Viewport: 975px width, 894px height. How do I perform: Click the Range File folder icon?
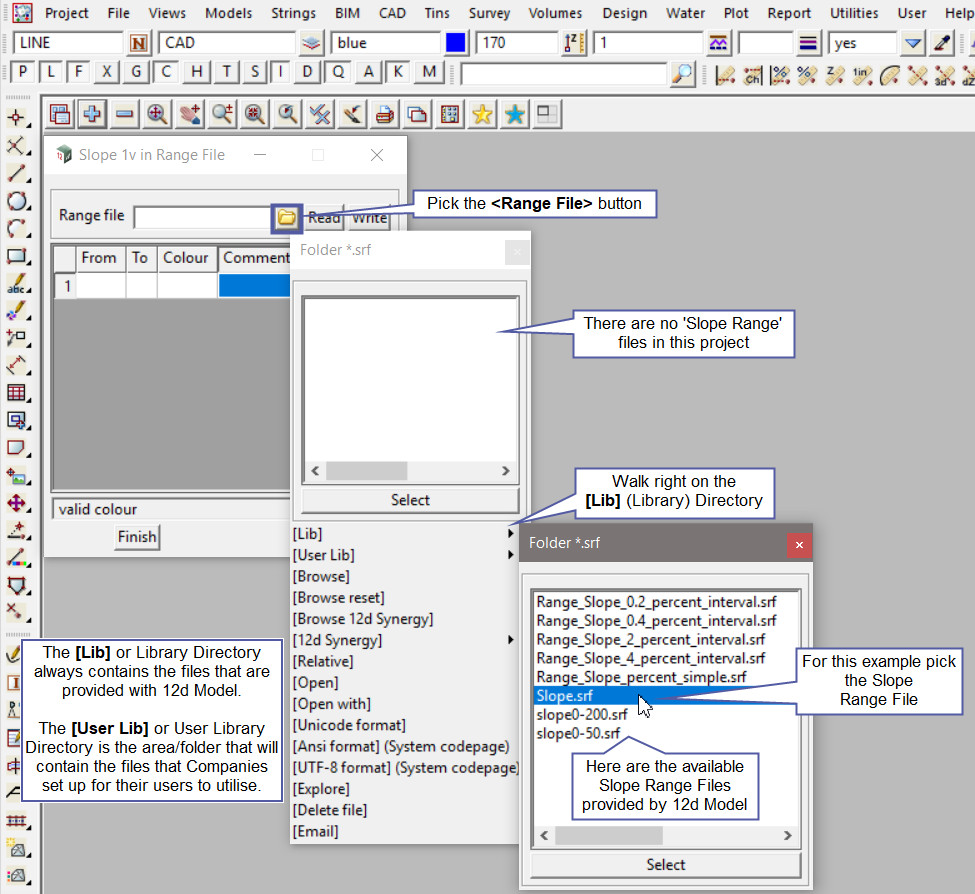286,217
